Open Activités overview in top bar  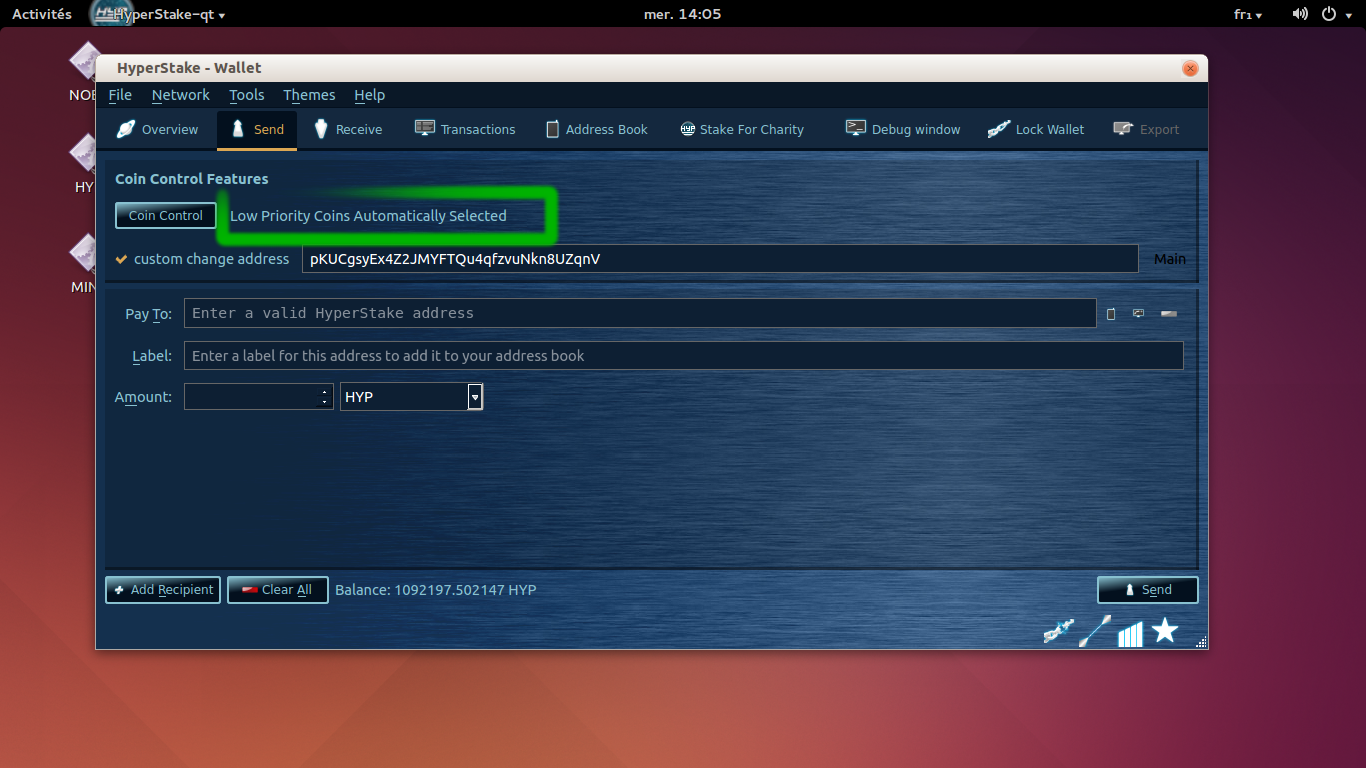coord(42,14)
